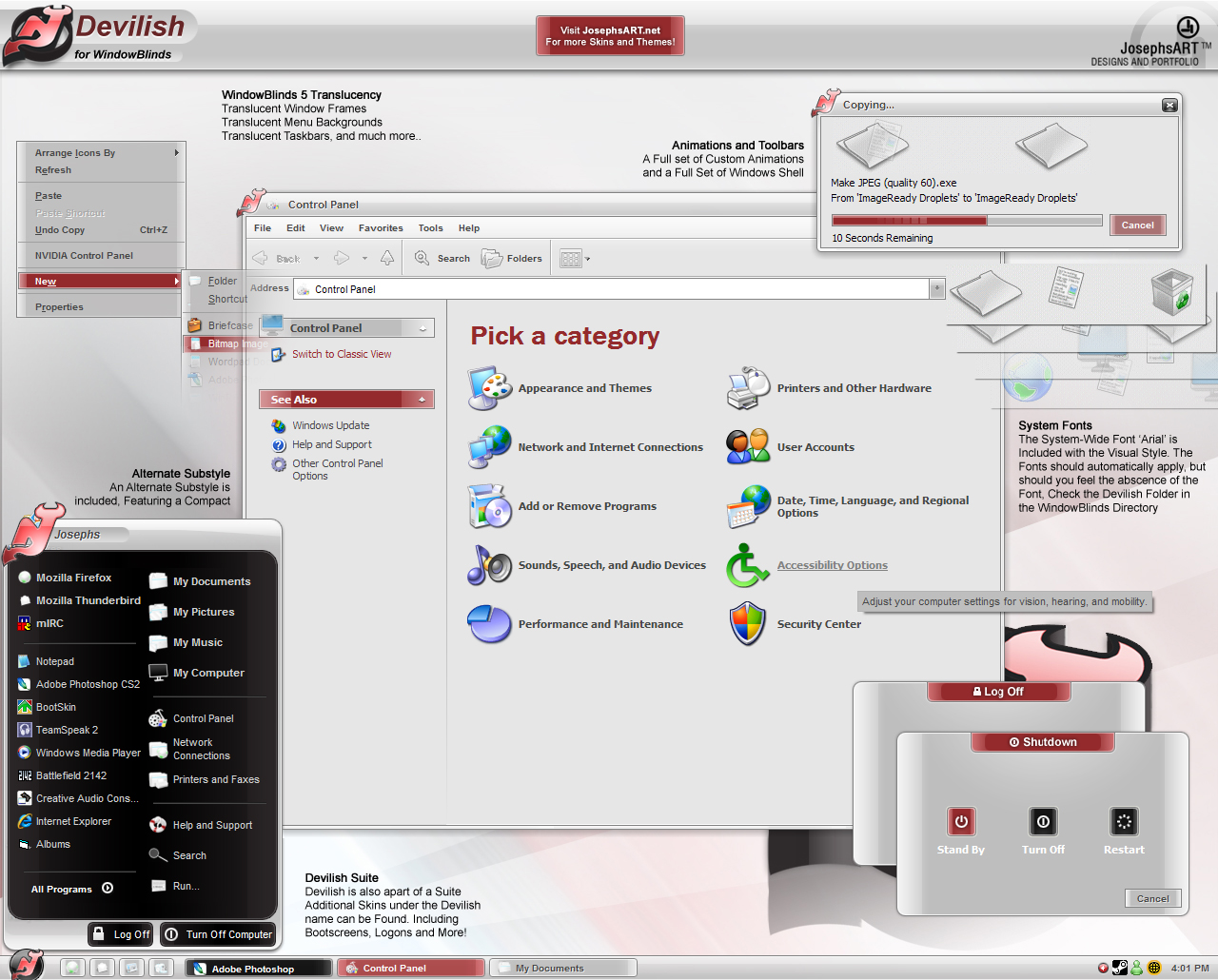Open Windows Media Player from start menu
Viewport: 1218px width, 980px height.
click(x=79, y=753)
